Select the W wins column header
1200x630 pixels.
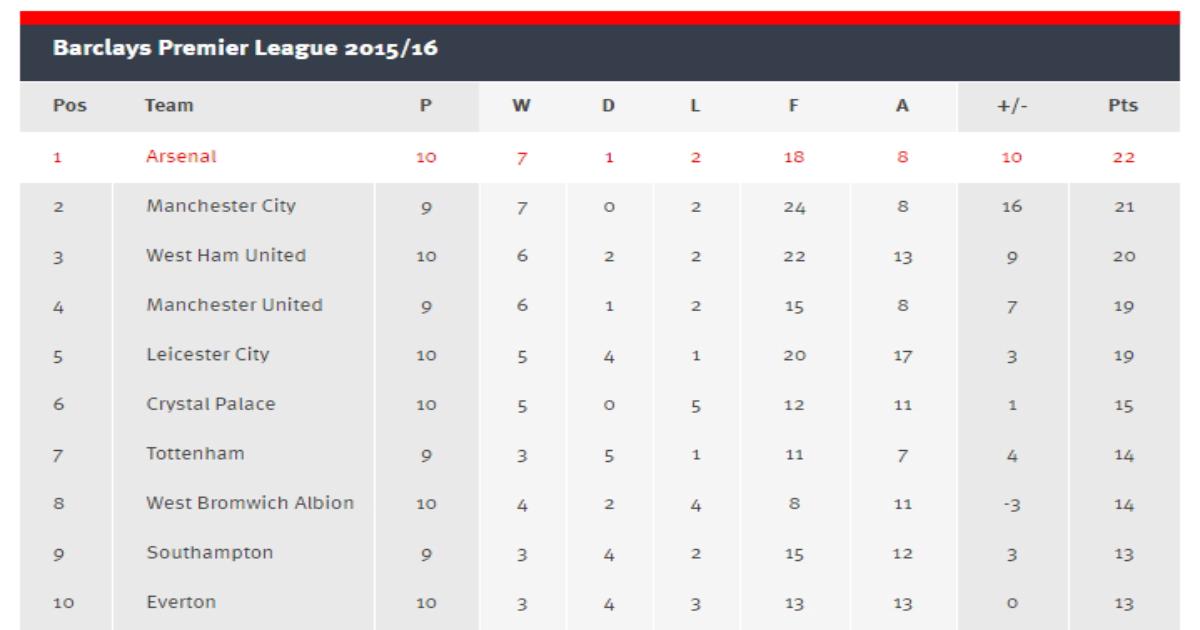(x=520, y=105)
